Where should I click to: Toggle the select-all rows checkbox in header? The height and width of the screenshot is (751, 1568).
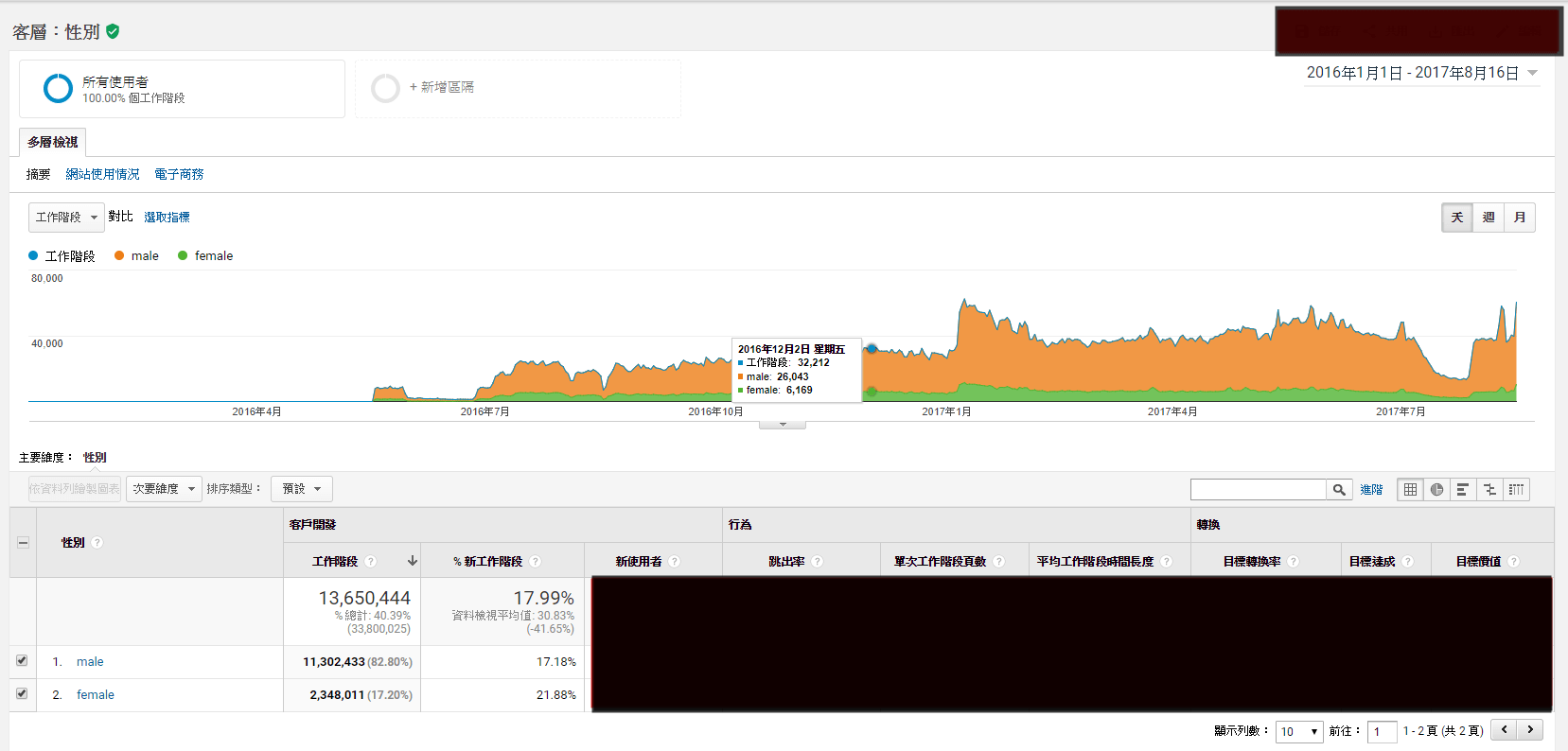(23, 543)
